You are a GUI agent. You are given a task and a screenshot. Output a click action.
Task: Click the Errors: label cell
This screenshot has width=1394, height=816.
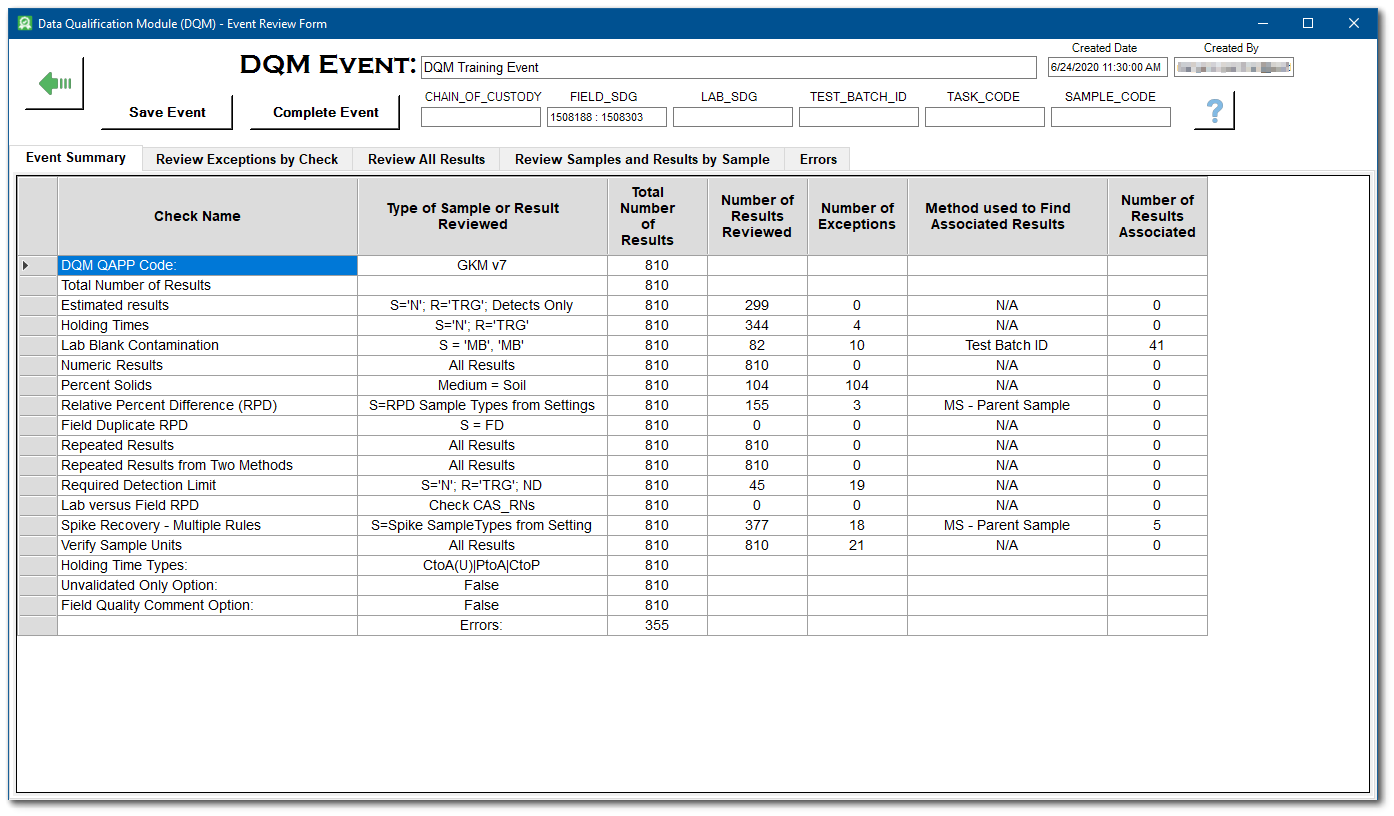point(482,625)
